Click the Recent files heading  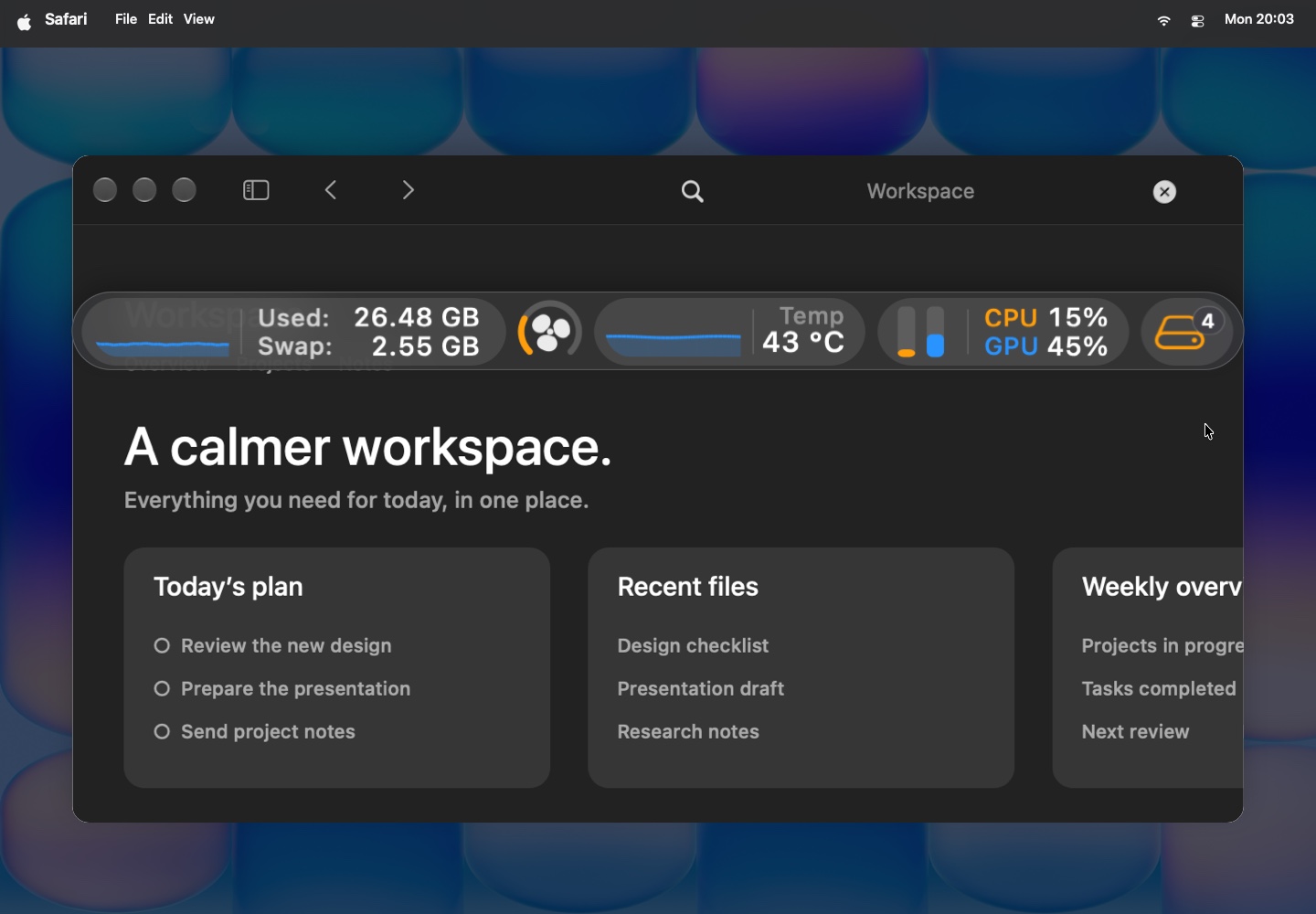point(688,587)
